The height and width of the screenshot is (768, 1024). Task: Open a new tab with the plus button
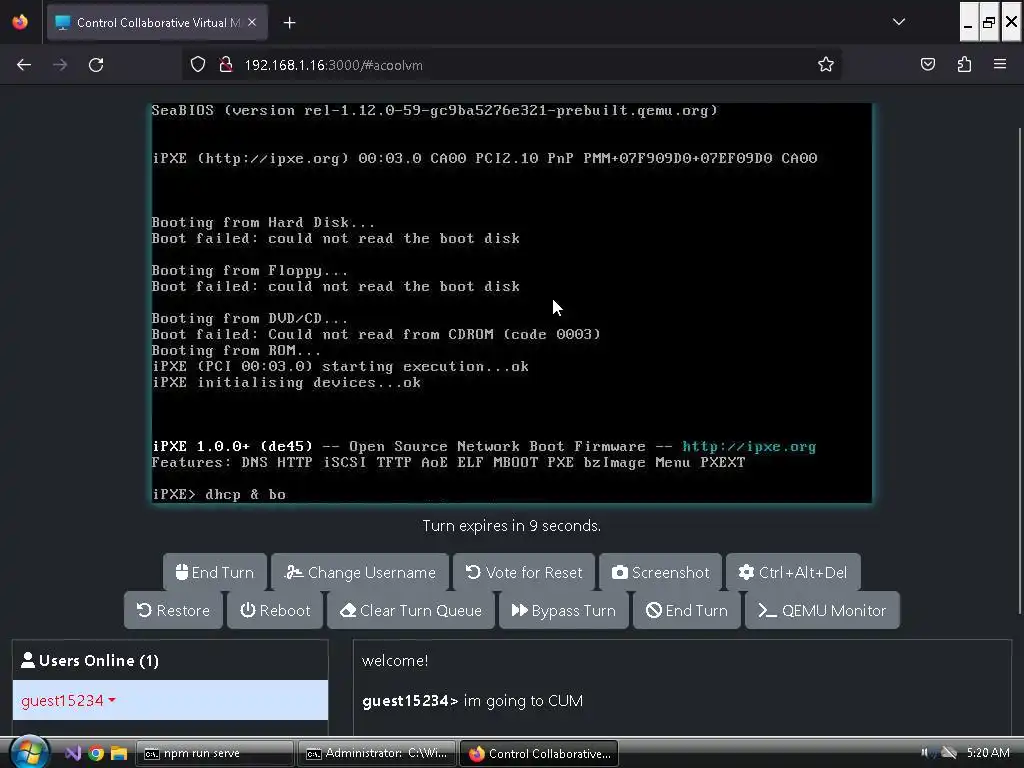pos(289,23)
